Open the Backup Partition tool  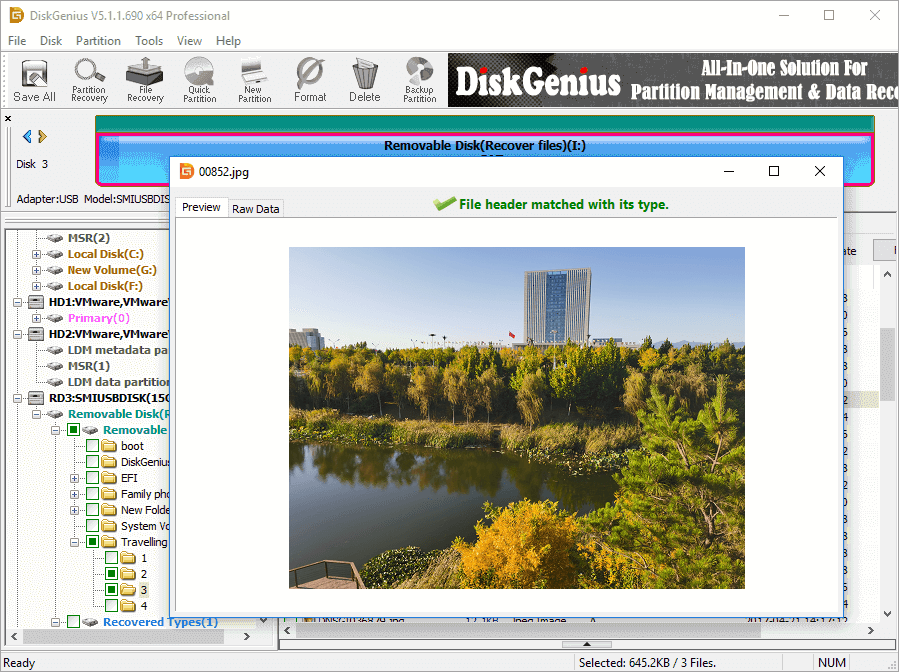419,80
